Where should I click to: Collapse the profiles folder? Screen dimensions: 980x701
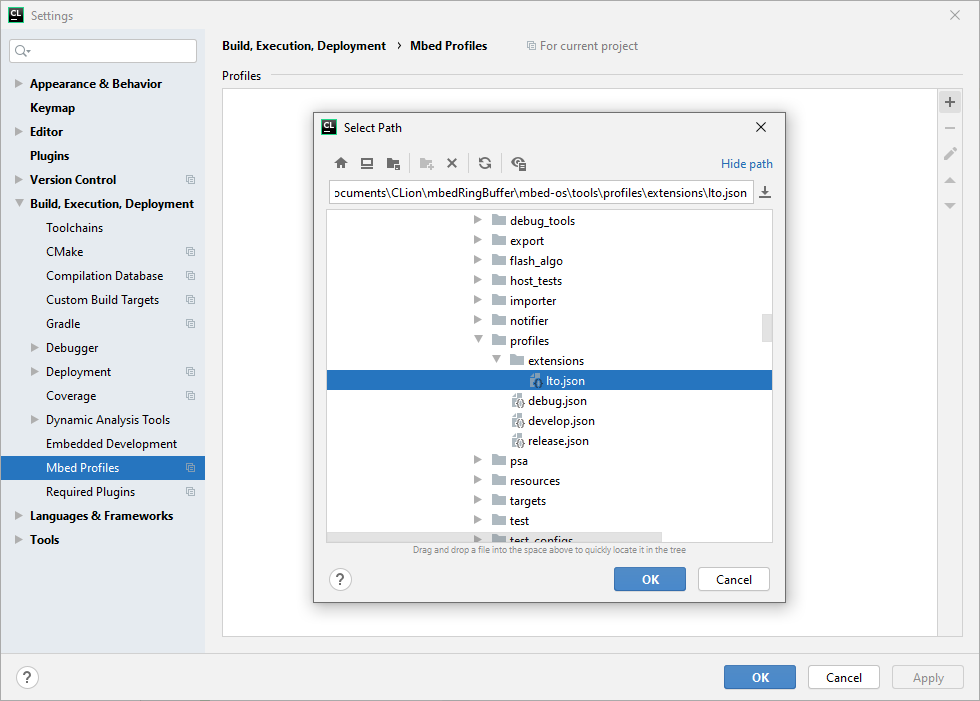point(478,339)
